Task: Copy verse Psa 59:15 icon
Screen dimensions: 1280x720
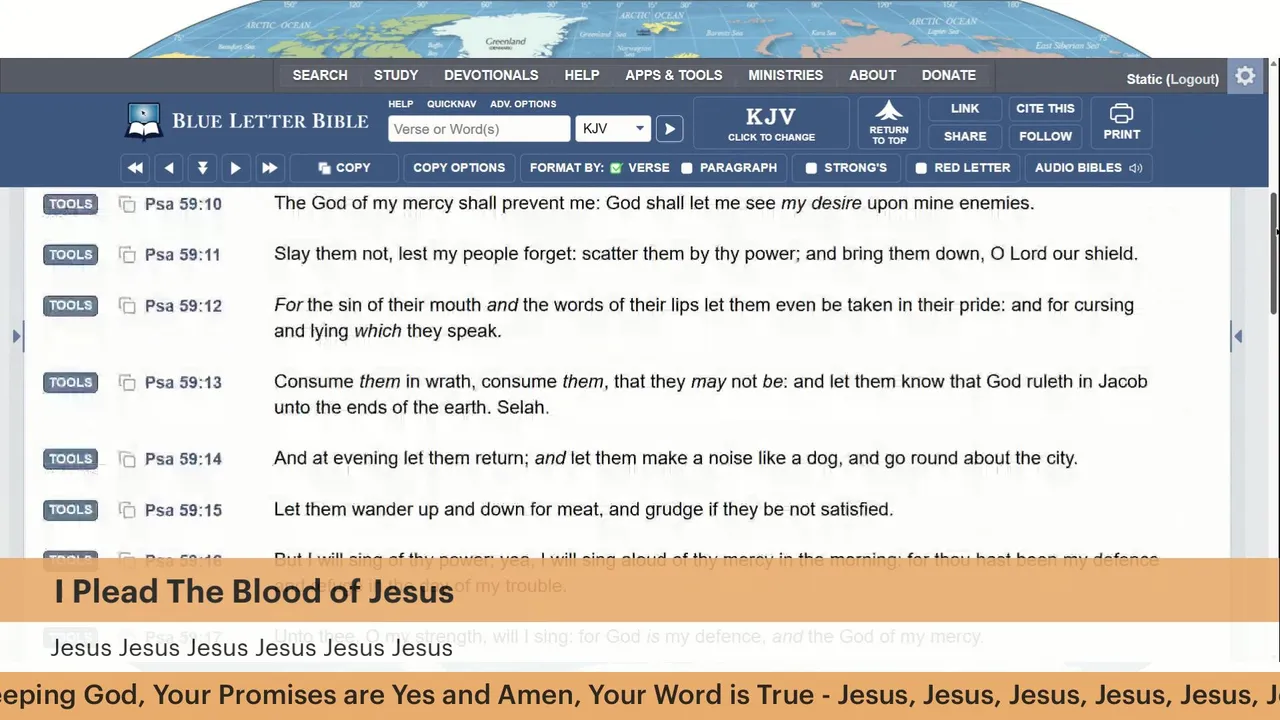Action: point(127,510)
